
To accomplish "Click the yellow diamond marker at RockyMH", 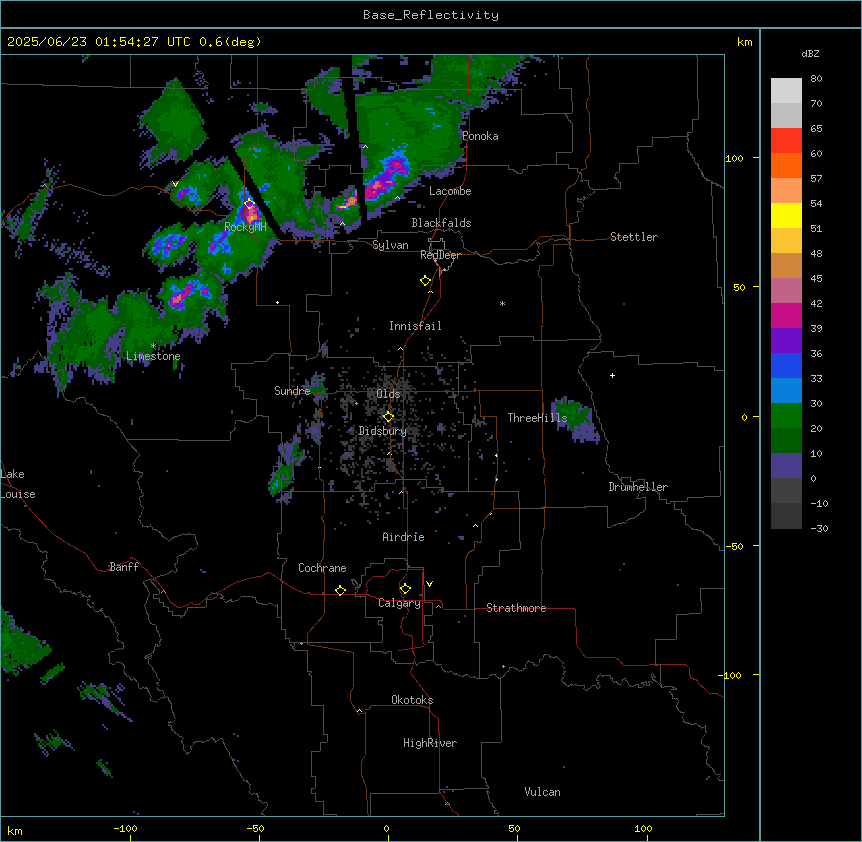I will click(249, 204).
